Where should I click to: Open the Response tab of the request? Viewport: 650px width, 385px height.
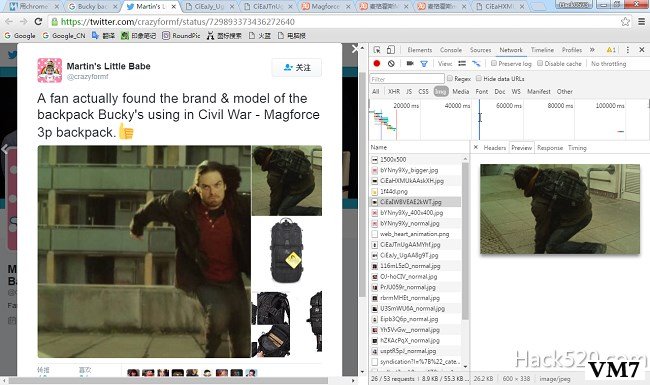pos(550,148)
